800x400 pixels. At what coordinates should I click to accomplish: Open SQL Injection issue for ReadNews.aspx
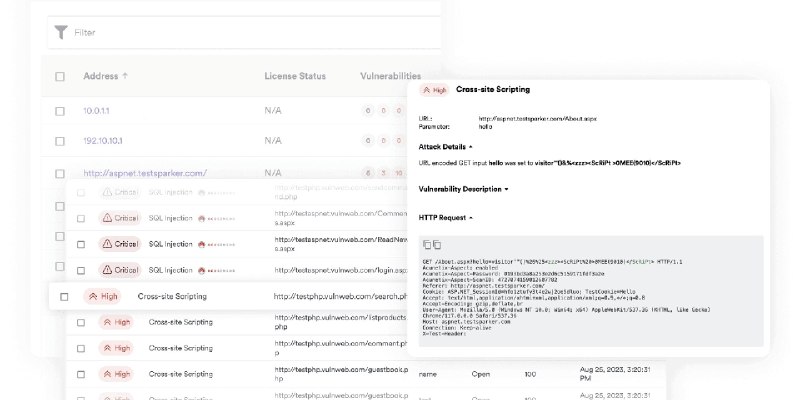(170, 244)
